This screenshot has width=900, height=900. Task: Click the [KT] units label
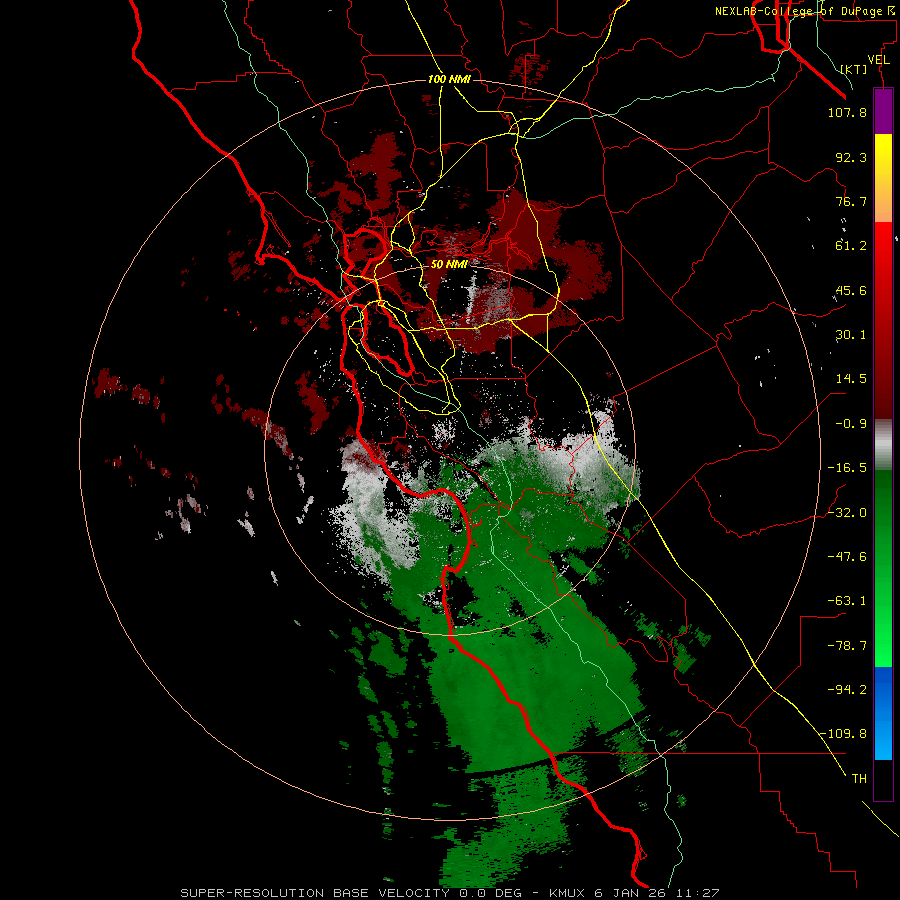pos(854,69)
